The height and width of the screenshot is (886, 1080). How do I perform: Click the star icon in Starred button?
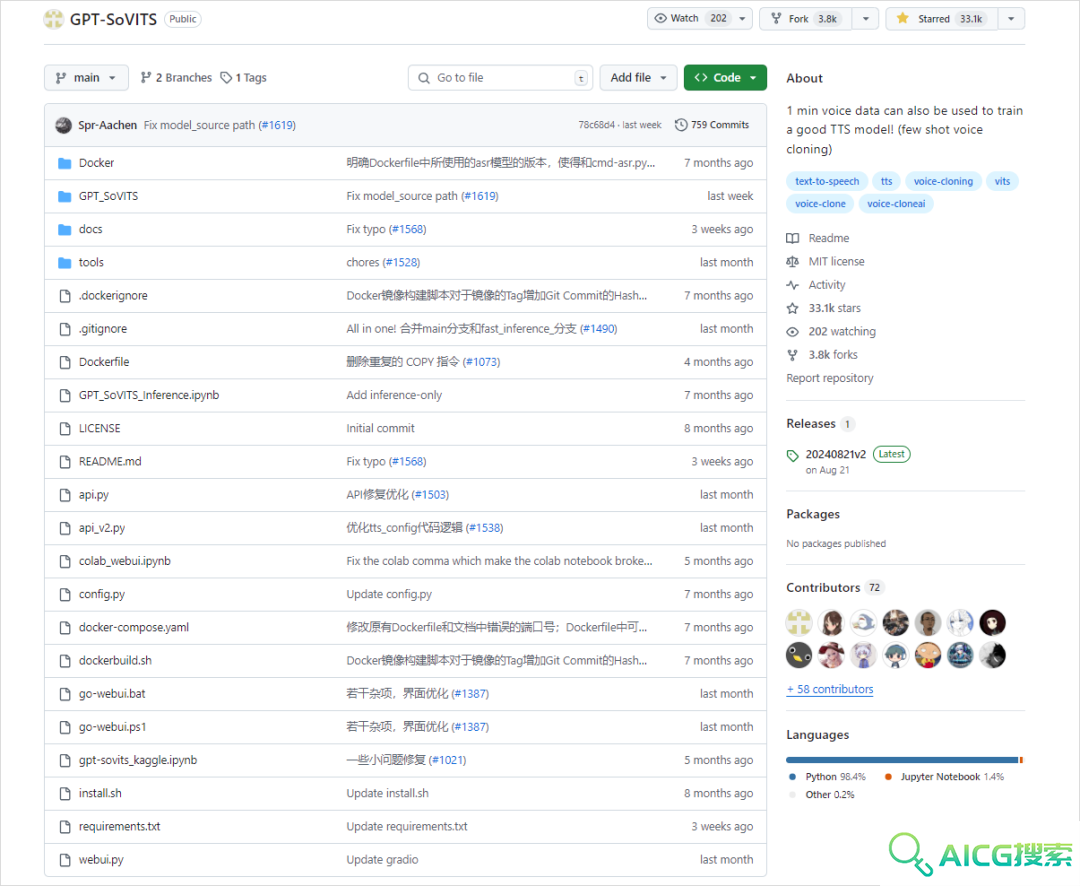pyautogui.click(x=902, y=19)
